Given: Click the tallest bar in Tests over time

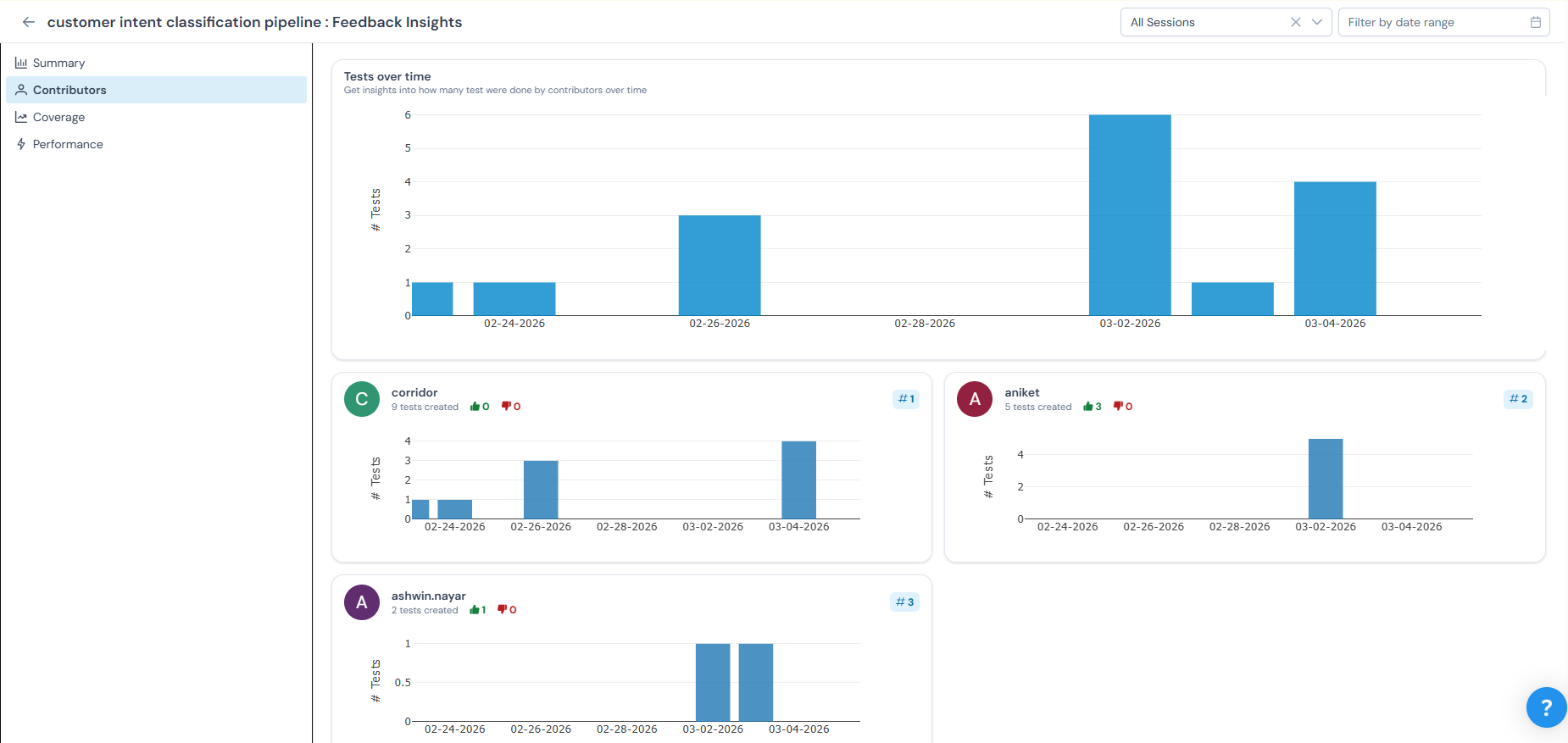Looking at the screenshot, I should point(1130,215).
